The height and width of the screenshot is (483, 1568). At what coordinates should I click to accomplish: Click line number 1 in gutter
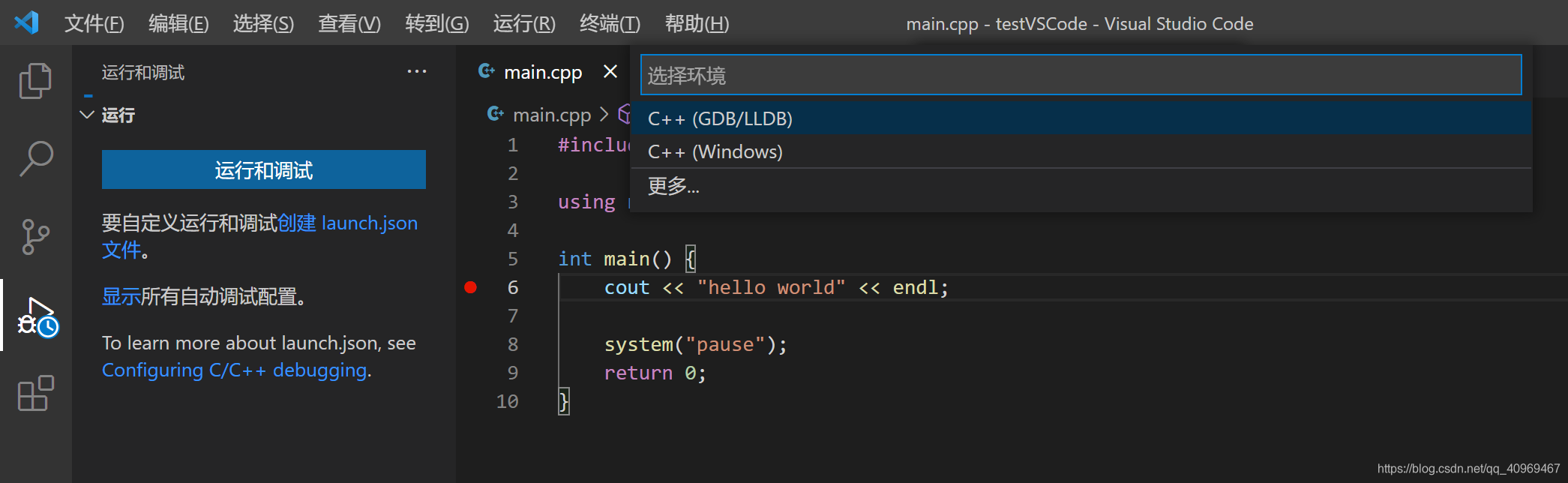(513, 145)
